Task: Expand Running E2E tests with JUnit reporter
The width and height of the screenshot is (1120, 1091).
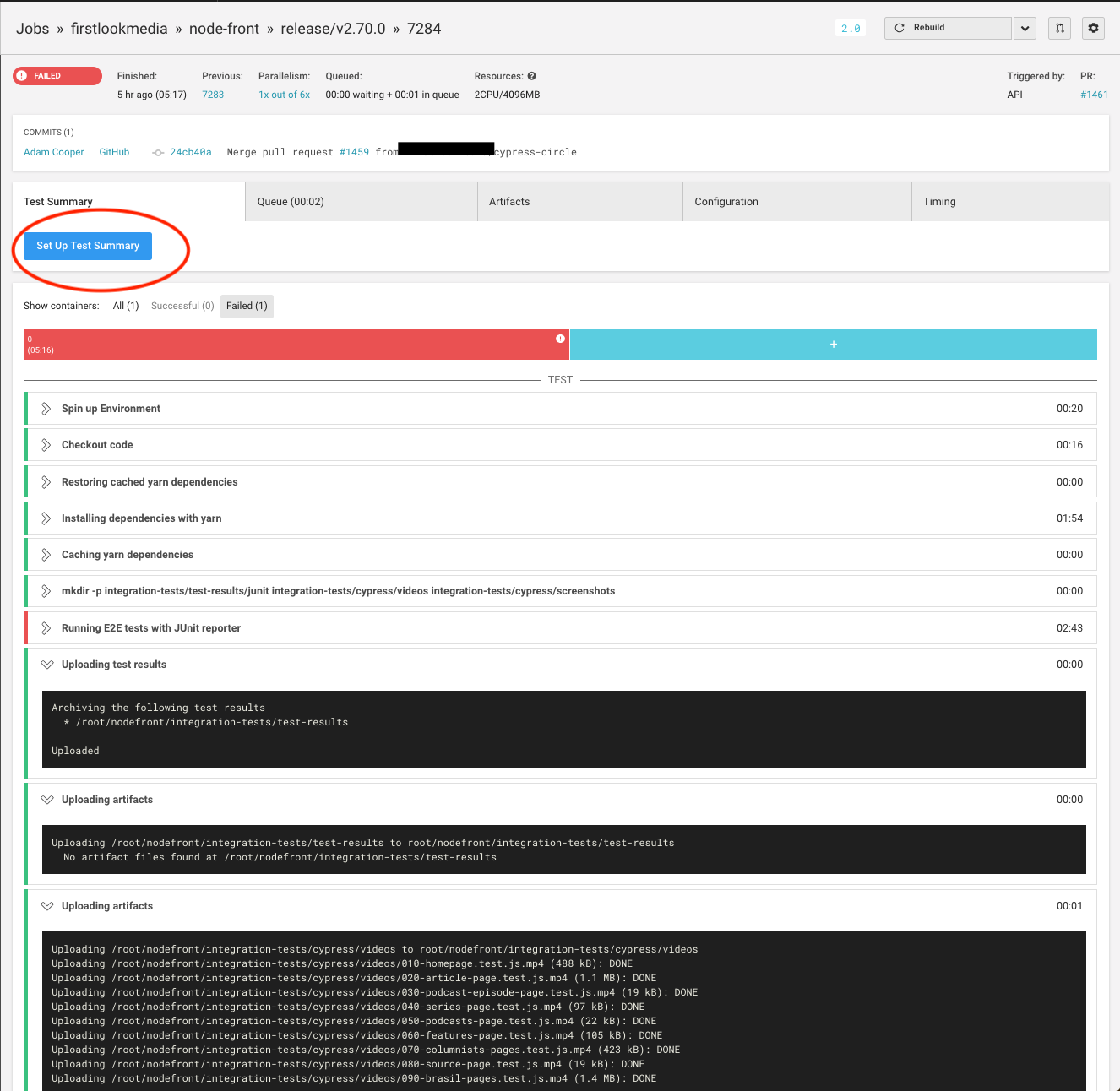Action: click(x=46, y=628)
